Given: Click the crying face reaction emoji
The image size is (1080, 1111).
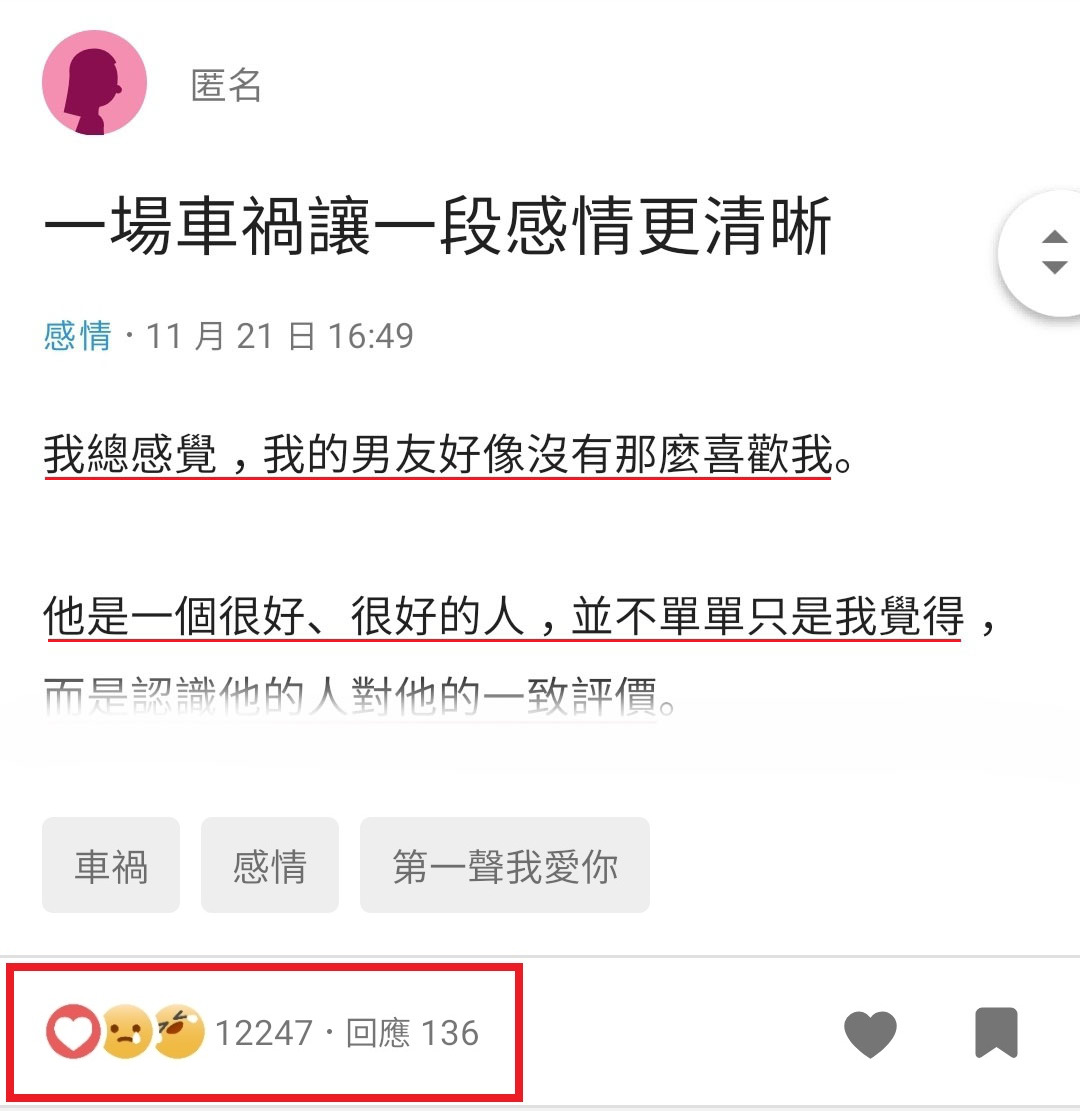Looking at the screenshot, I should click(127, 1032).
